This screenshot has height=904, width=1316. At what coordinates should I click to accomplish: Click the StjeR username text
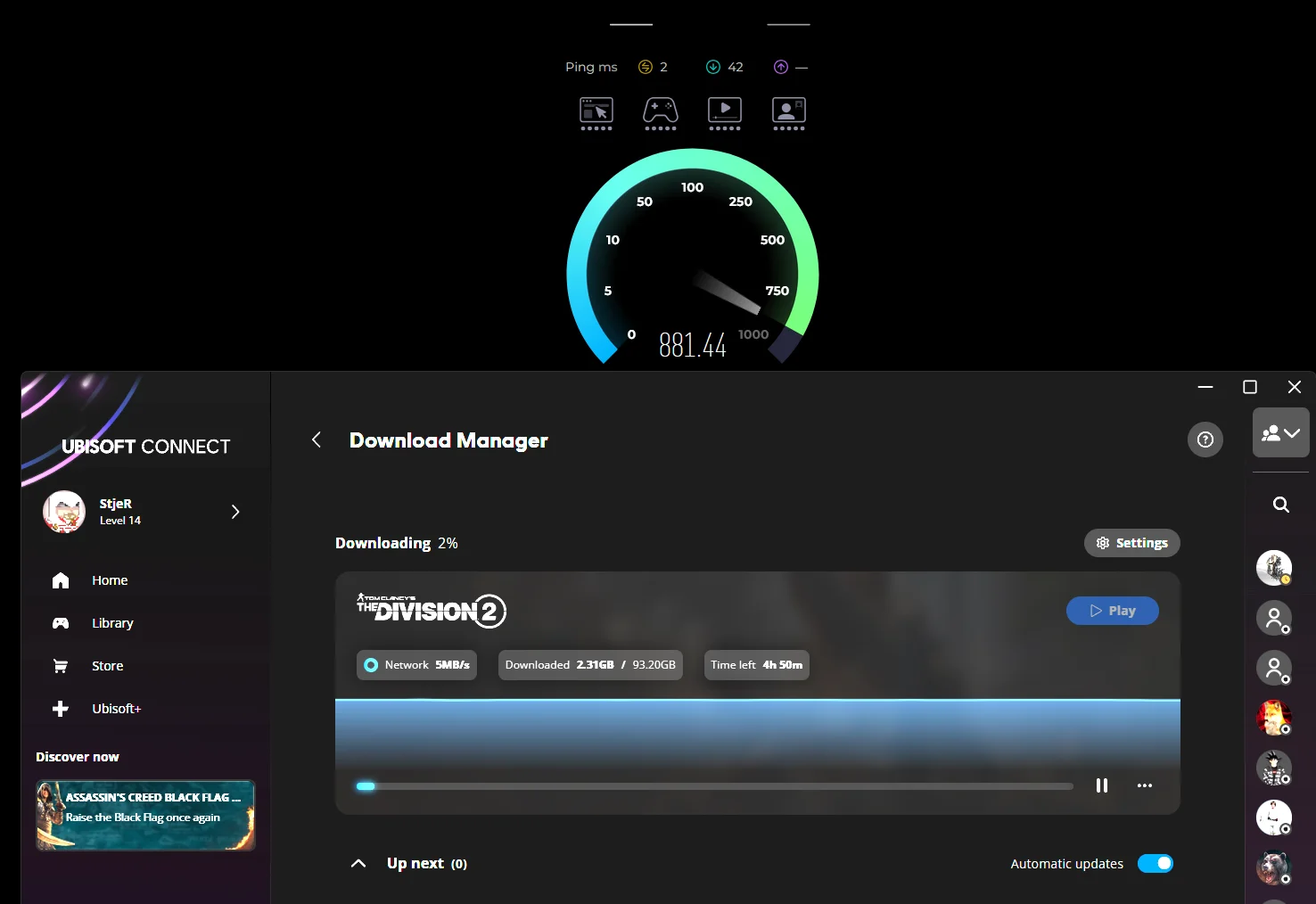tap(116, 504)
